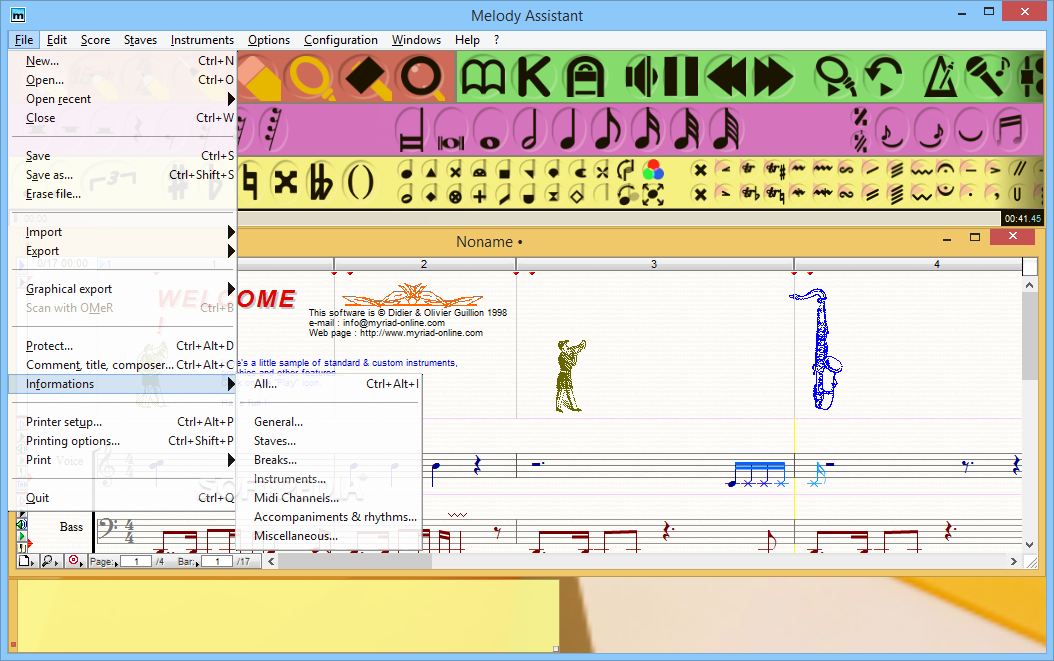Open the RGB color circles note color

tap(653, 169)
